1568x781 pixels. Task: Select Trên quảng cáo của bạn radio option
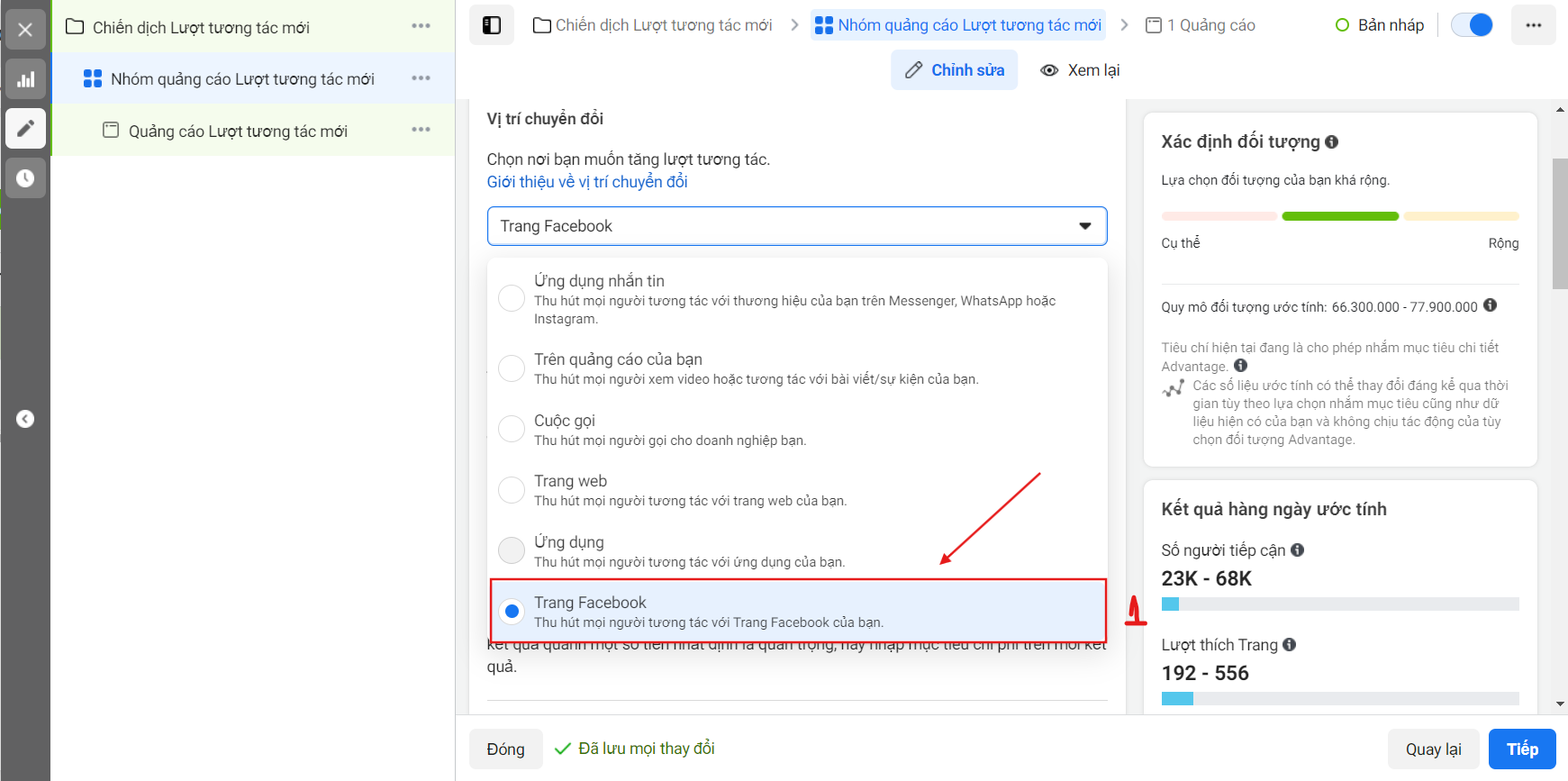point(512,368)
